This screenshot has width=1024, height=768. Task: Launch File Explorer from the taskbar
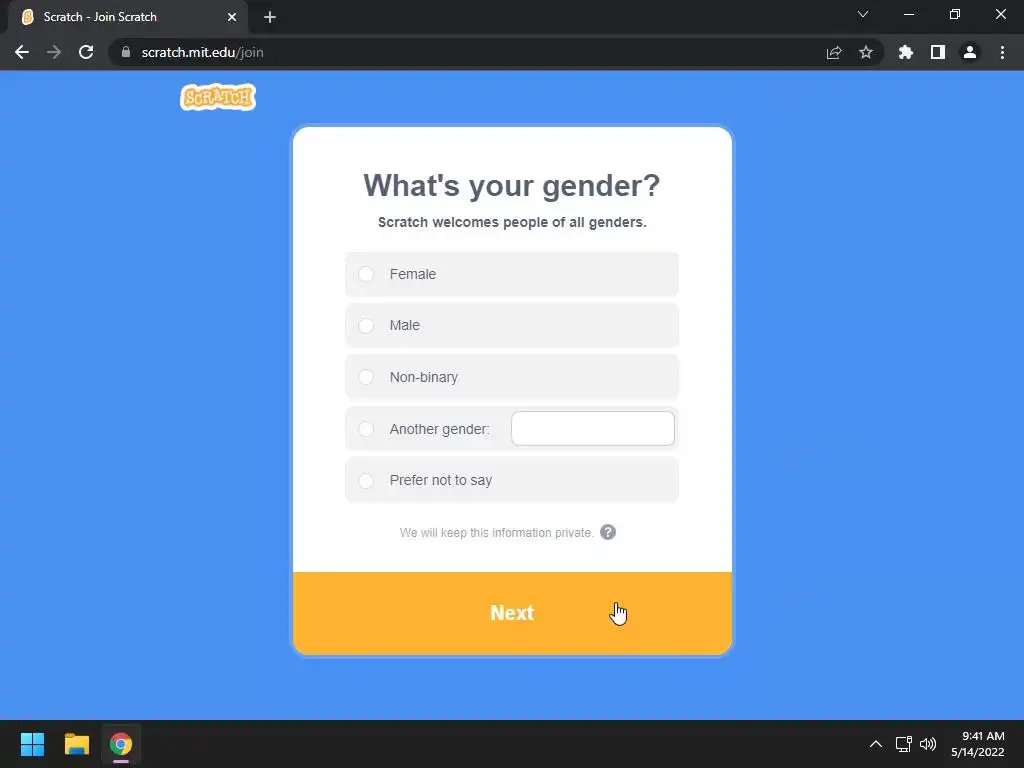tap(76, 744)
